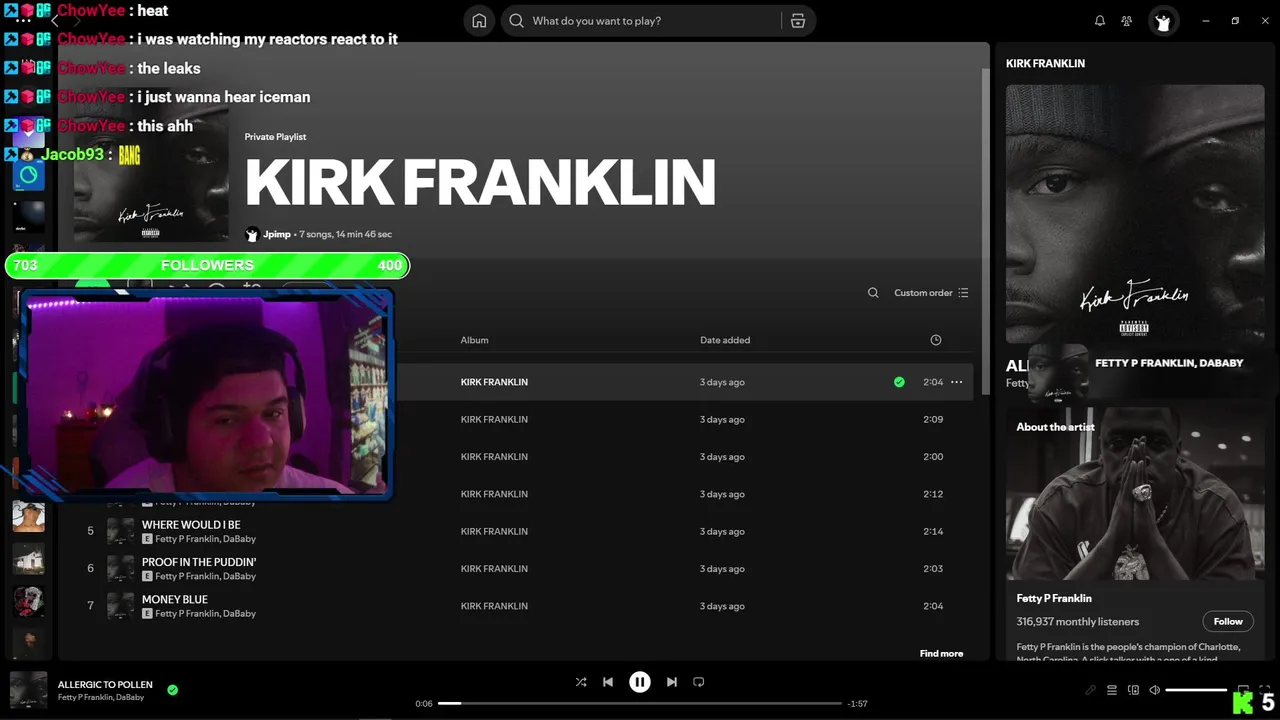
Task: Open Fetty P Franklin, DaBaby artist link in player bar
Action: coord(101,697)
